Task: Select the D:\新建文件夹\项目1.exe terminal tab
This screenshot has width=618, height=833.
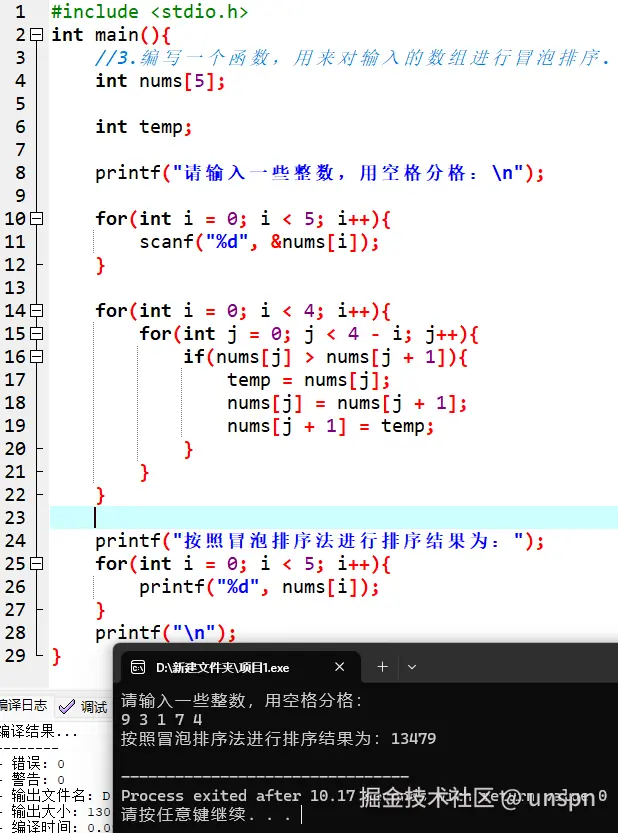Action: coord(241,667)
